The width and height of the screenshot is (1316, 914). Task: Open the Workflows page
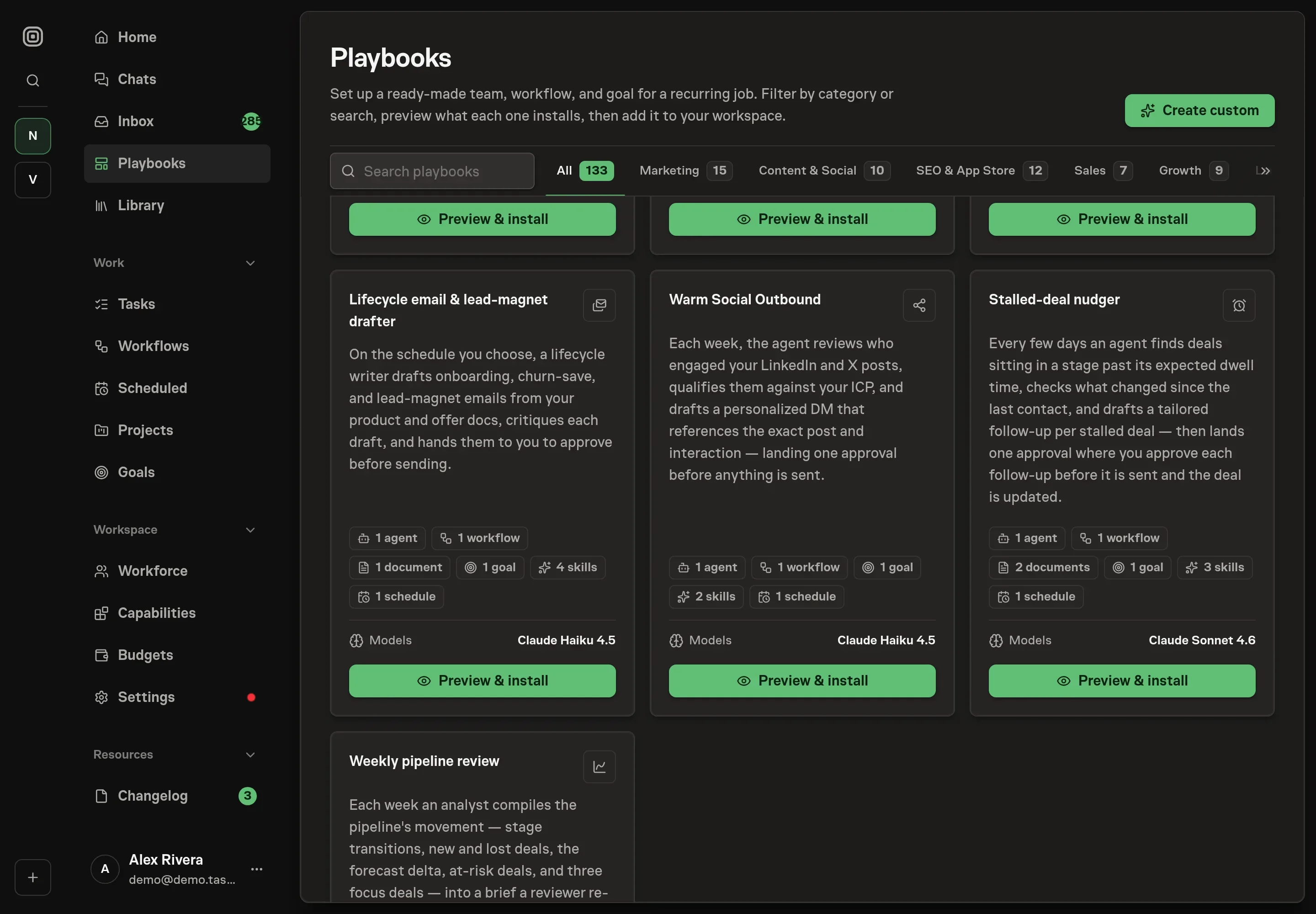click(x=177, y=346)
